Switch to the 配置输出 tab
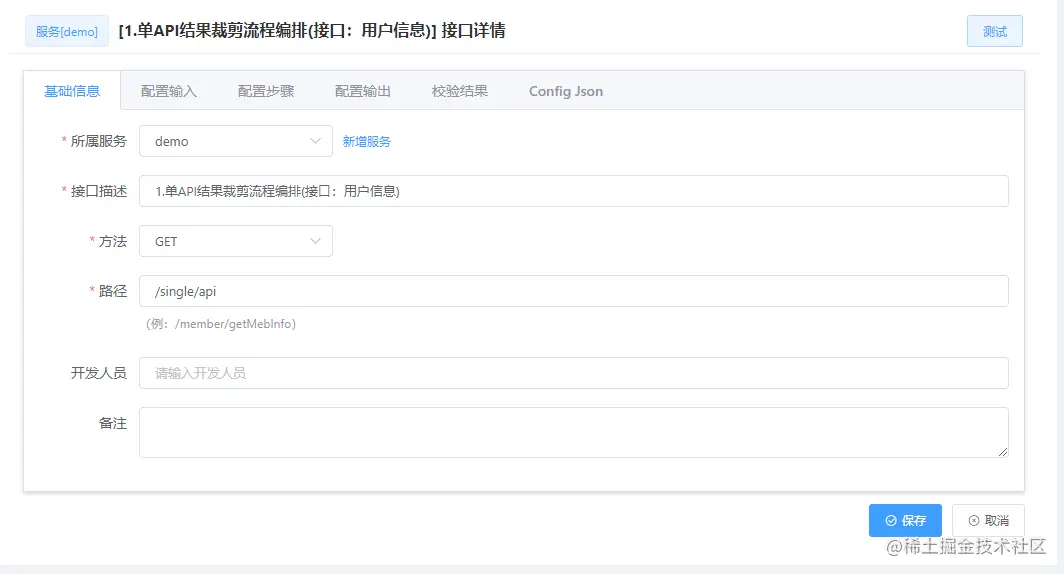The image size is (1064, 574). click(363, 91)
